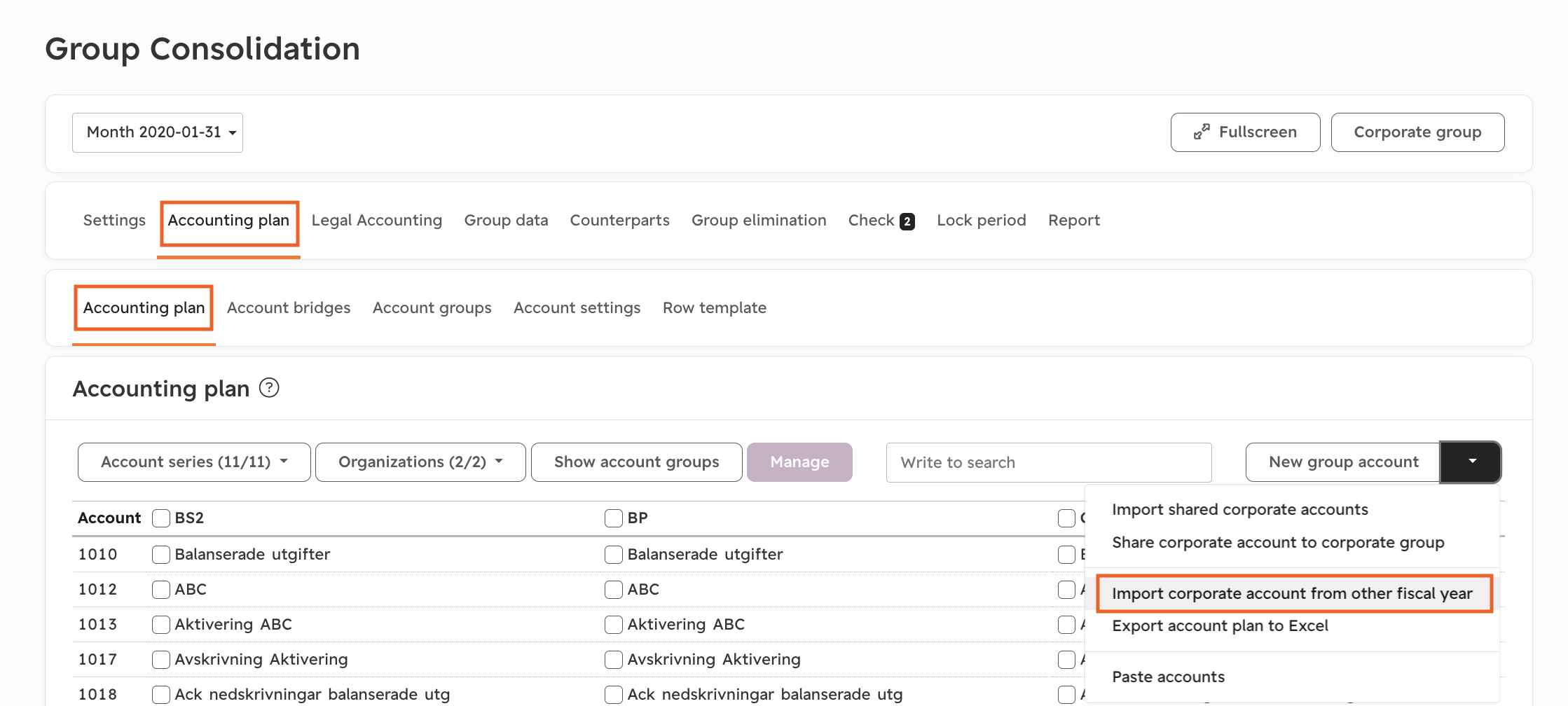Check Ack nedskrivningar balanserade utg under BS2
This screenshot has width=1568, height=706.
point(161,695)
